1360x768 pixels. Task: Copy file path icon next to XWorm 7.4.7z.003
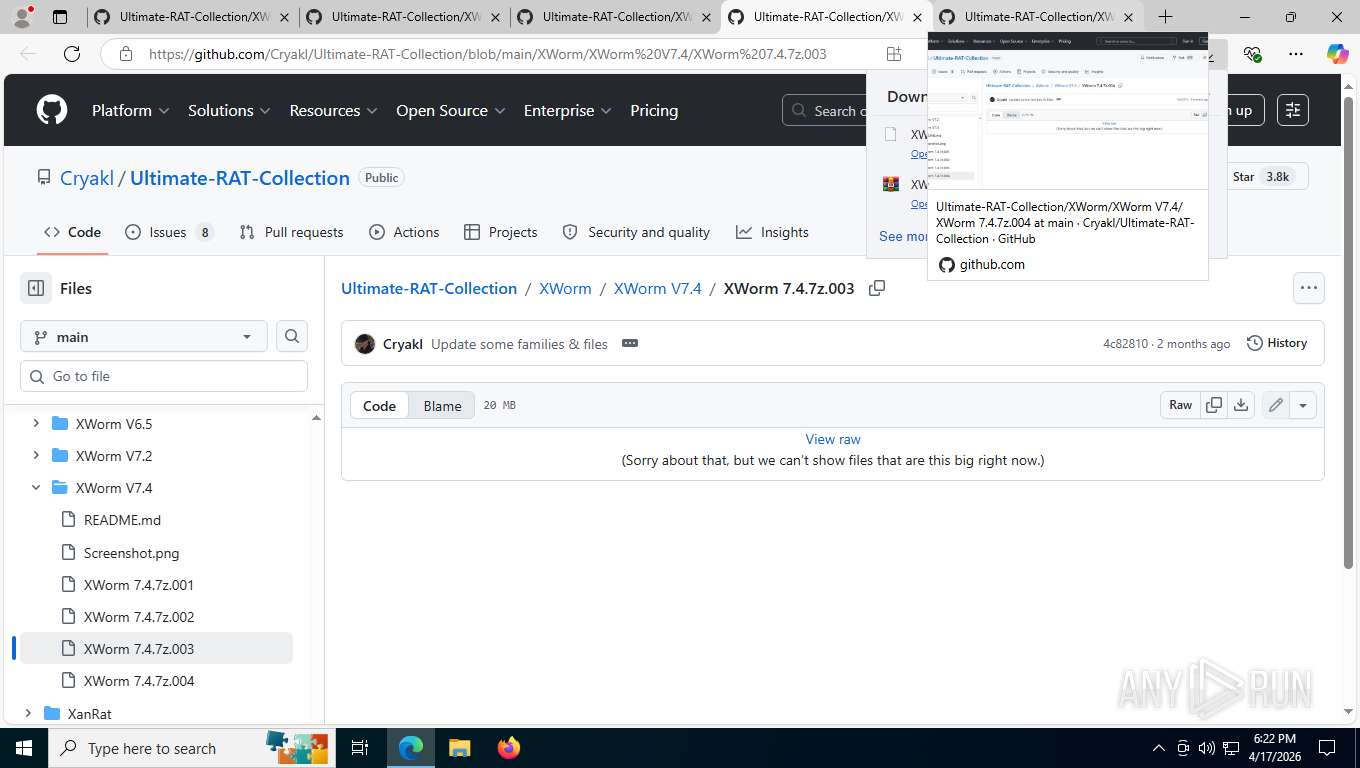click(x=877, y=288)
